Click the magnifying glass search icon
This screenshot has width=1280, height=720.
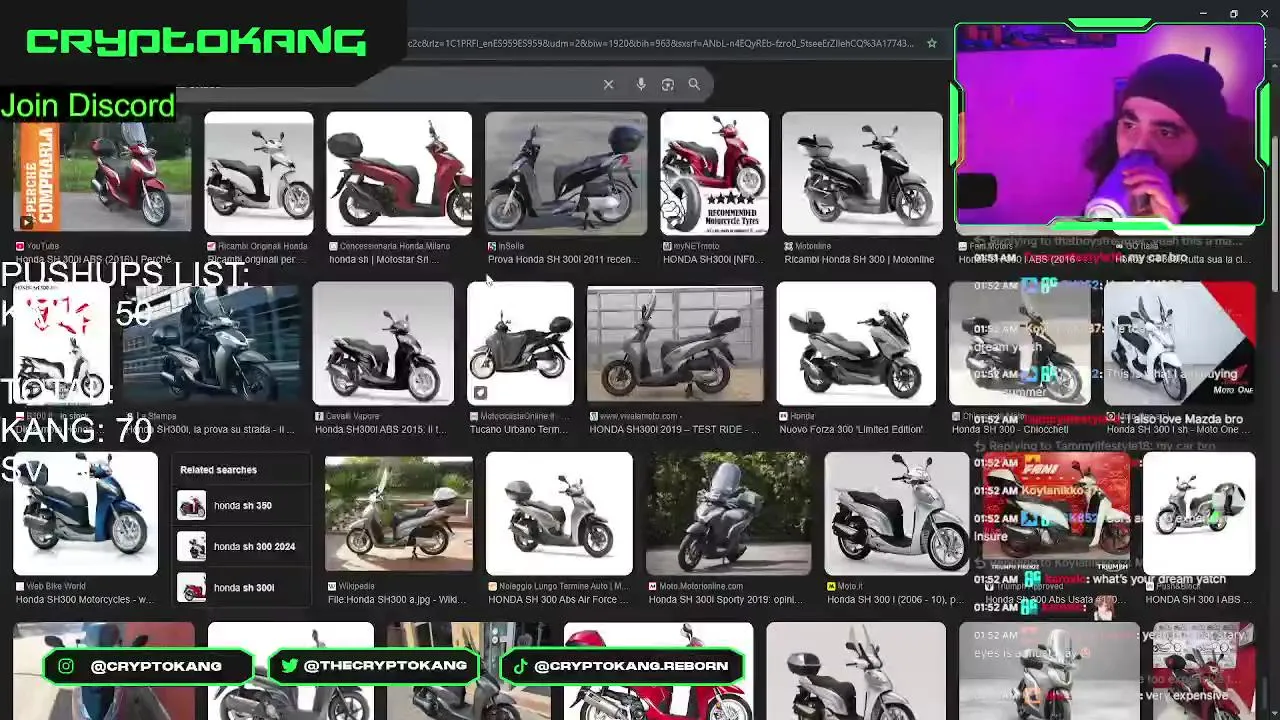694,85
